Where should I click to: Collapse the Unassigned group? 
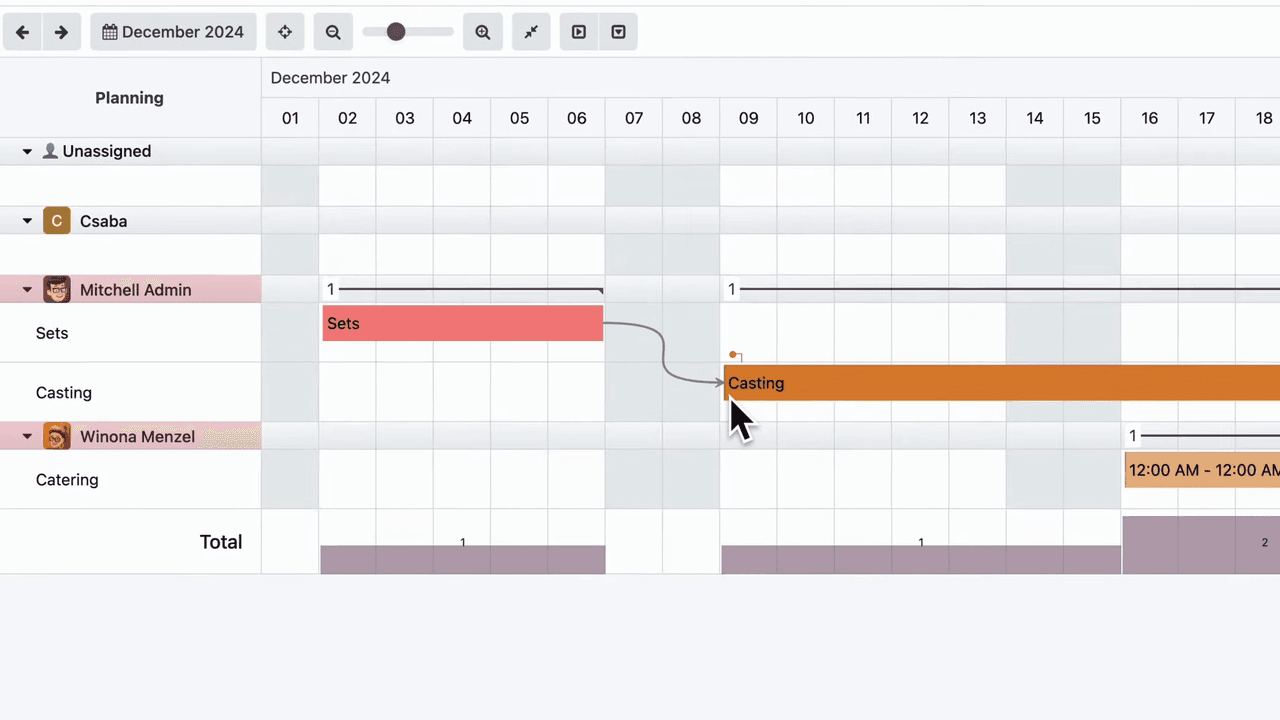click(x=28, y=152)
